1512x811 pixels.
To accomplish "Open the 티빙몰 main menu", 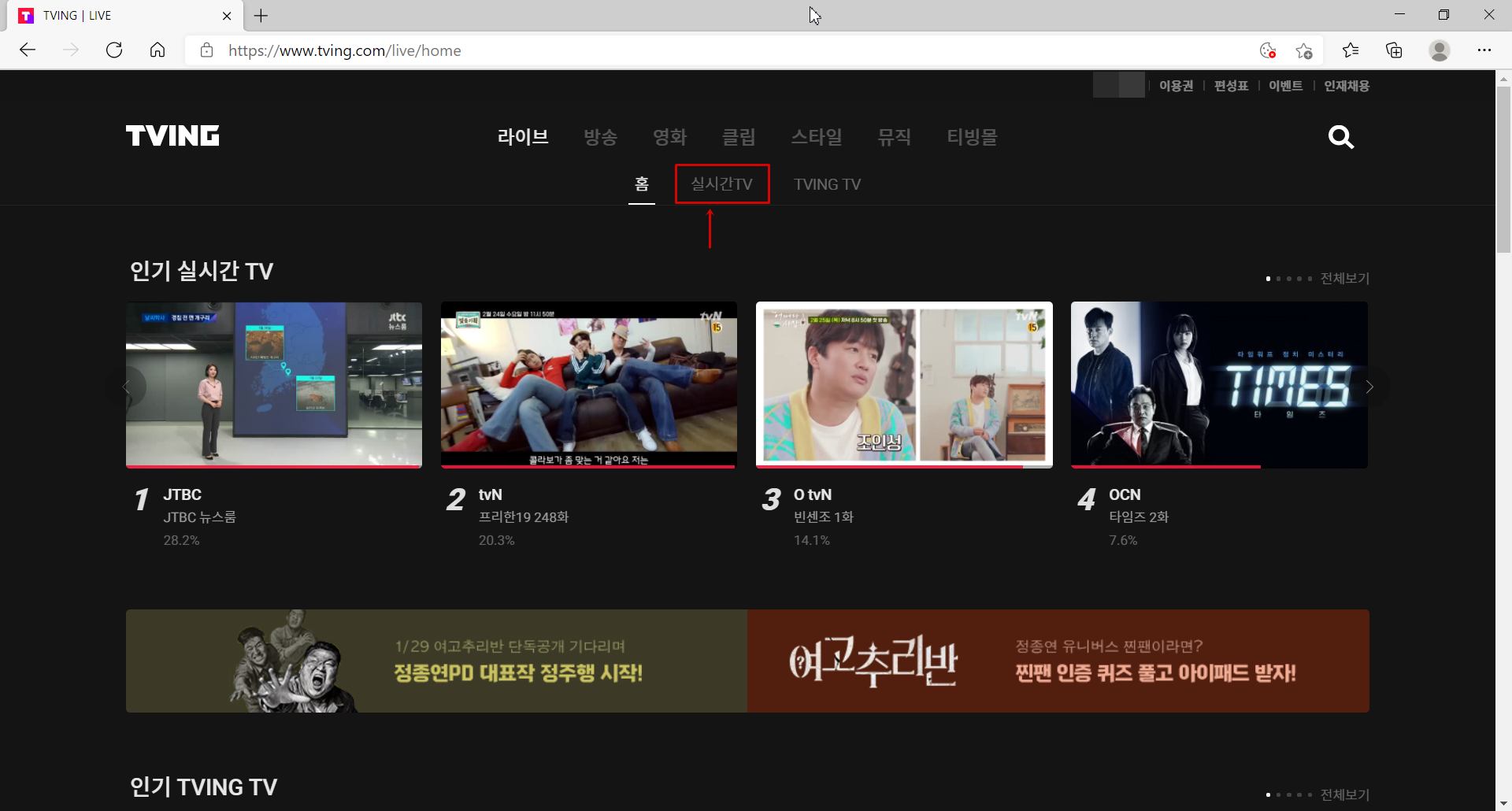I will (x=972, y=137).
